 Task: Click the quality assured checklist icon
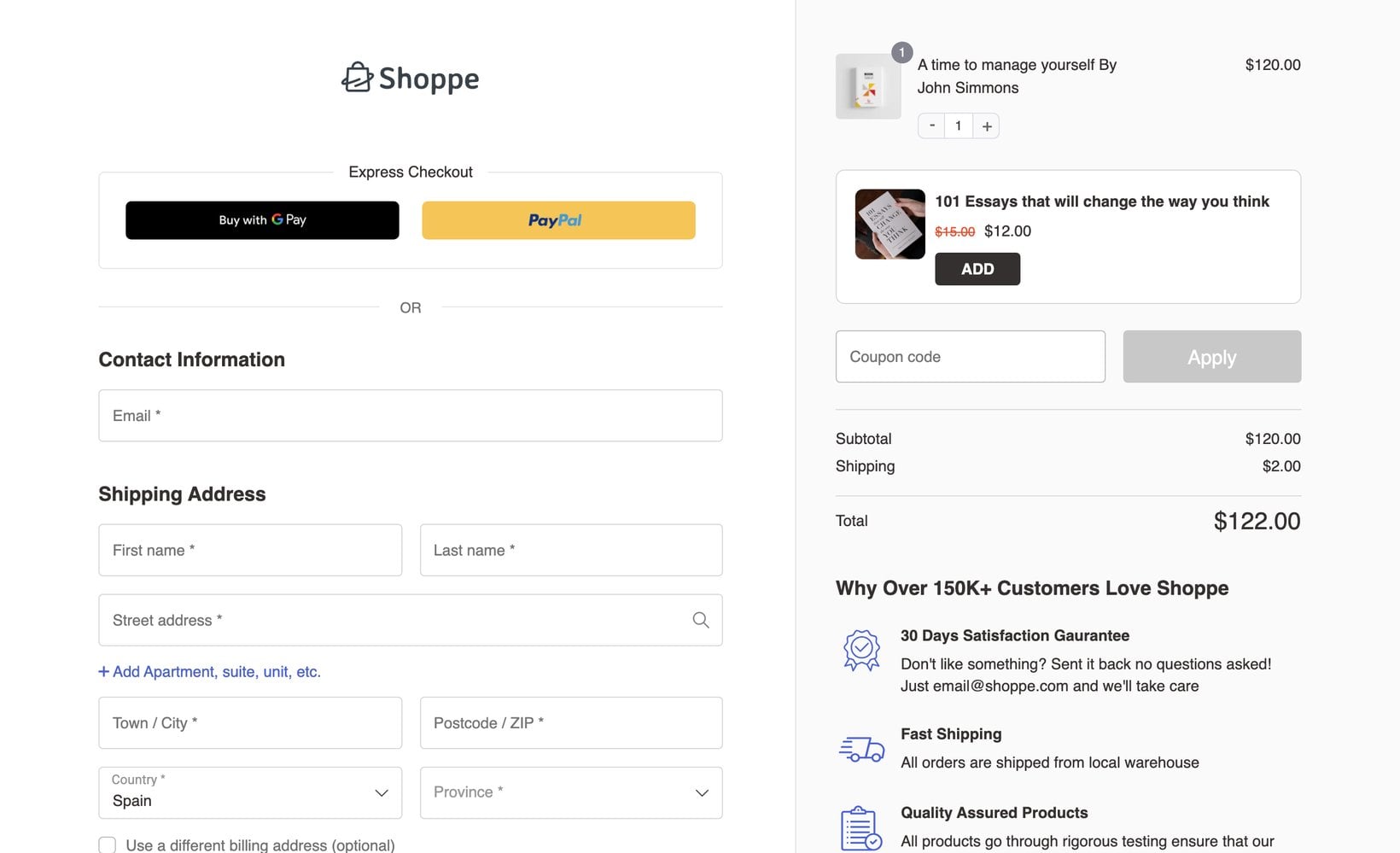[x=861, y=828]
